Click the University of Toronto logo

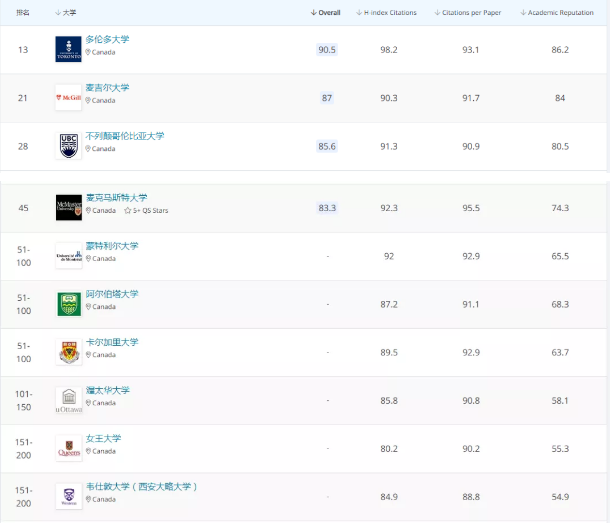tap(68, 49)
